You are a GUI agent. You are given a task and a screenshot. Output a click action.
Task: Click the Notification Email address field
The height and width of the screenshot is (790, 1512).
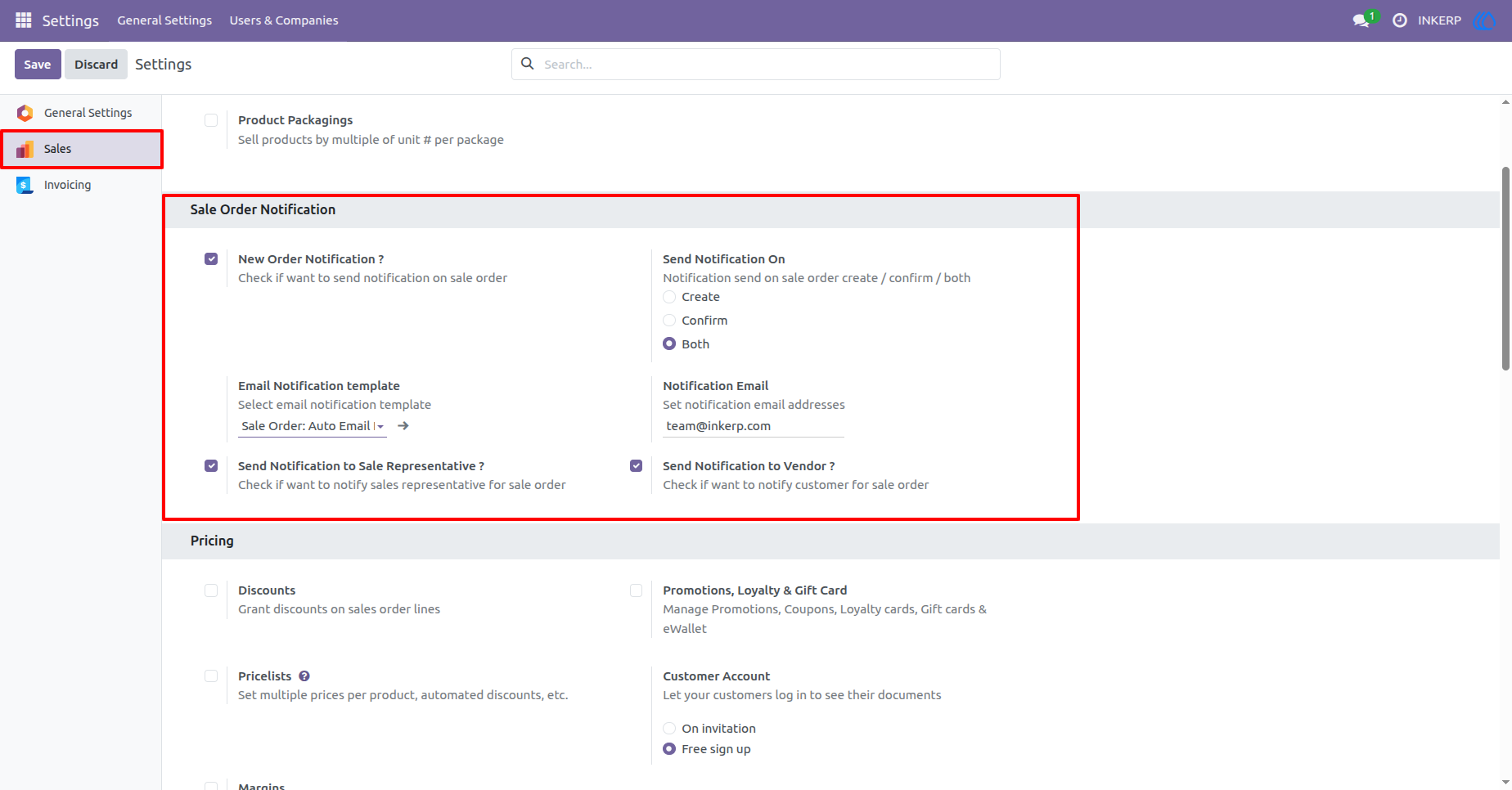click(753, 426)
